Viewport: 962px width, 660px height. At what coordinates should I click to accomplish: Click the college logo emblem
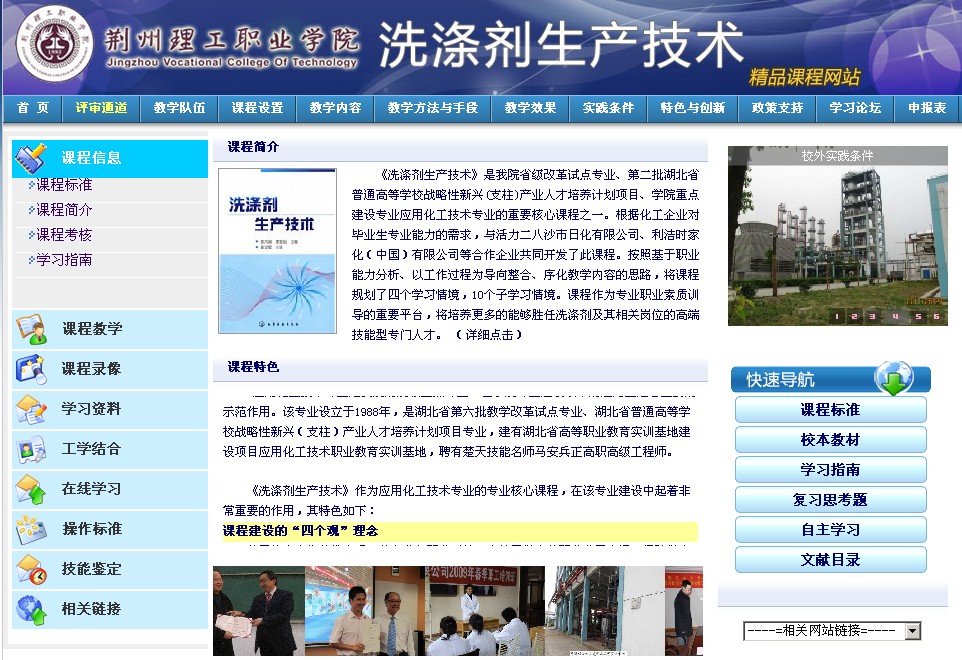[x=54, y=47]
